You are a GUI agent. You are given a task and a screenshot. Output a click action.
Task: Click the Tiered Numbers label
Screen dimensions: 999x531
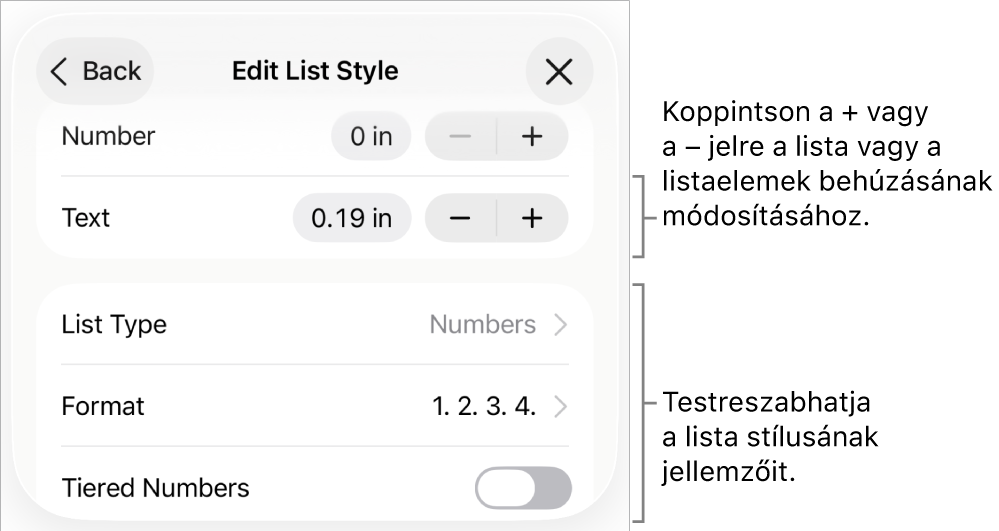pos(155,488)
